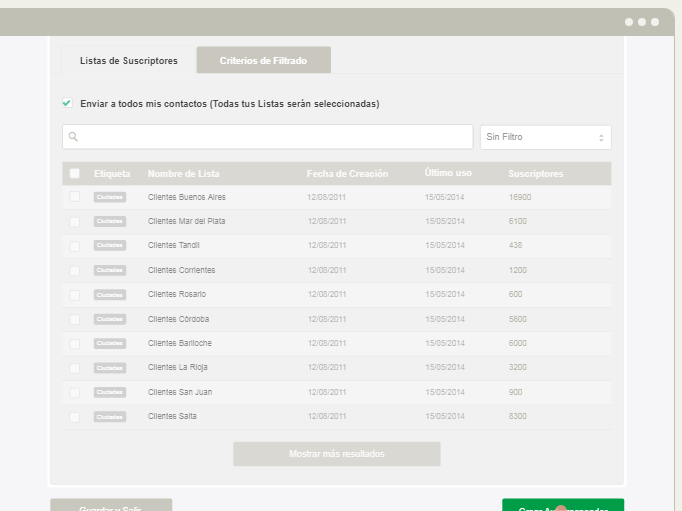Click the Ciudades tag of La Rioja

point(110,368)
